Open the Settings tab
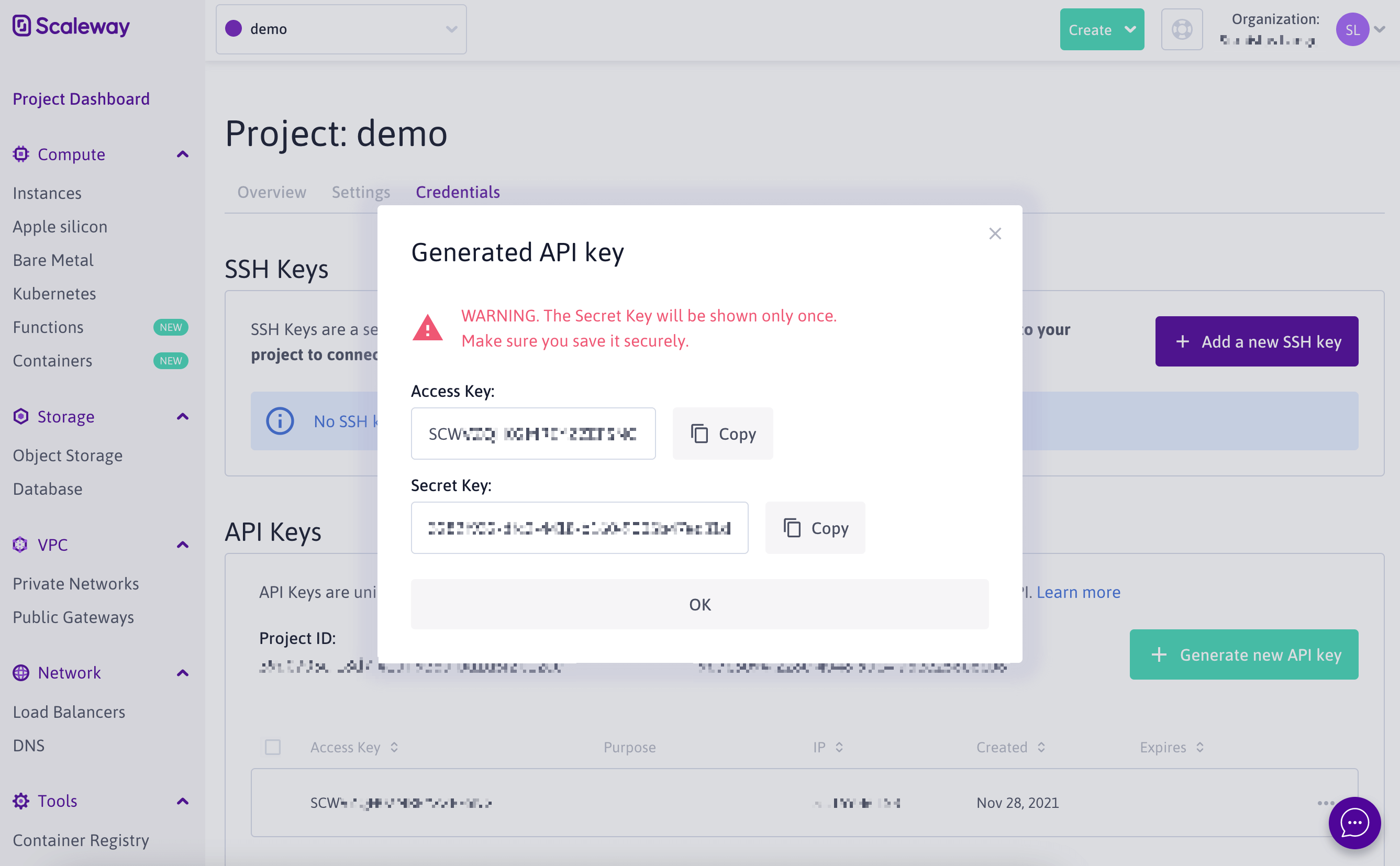The image size is (1400, 866). 361,193
